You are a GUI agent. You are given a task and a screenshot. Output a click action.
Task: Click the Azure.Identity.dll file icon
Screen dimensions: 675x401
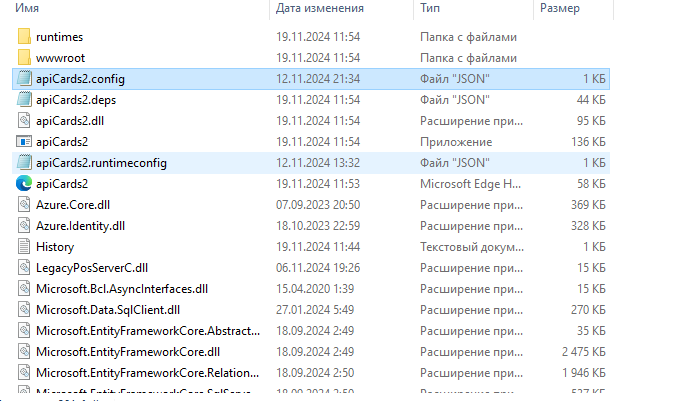(x=24, y=225)
